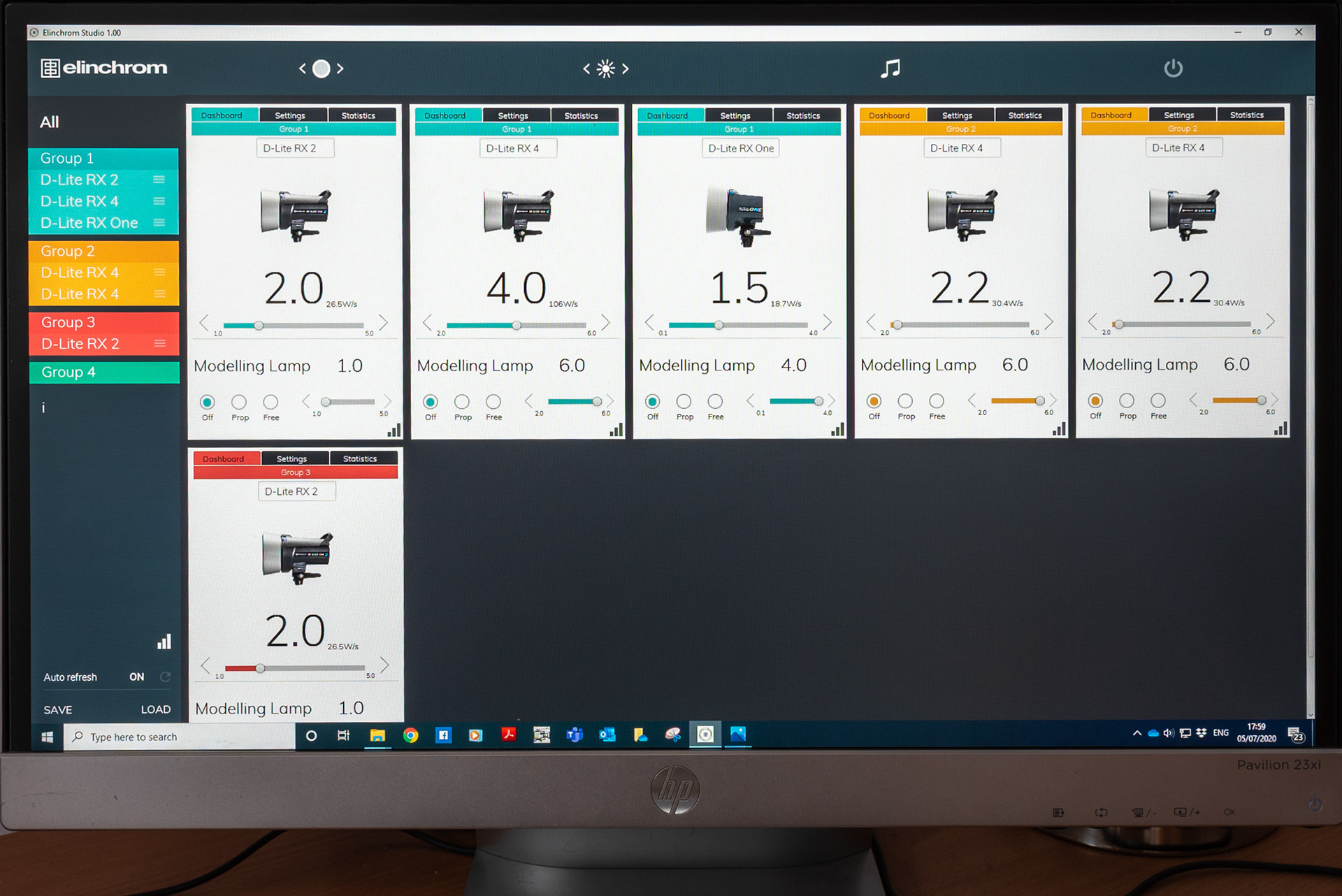Select Off modelling lamp on D-Lite RX One card

pyautogui.click(x=652, y=401)
